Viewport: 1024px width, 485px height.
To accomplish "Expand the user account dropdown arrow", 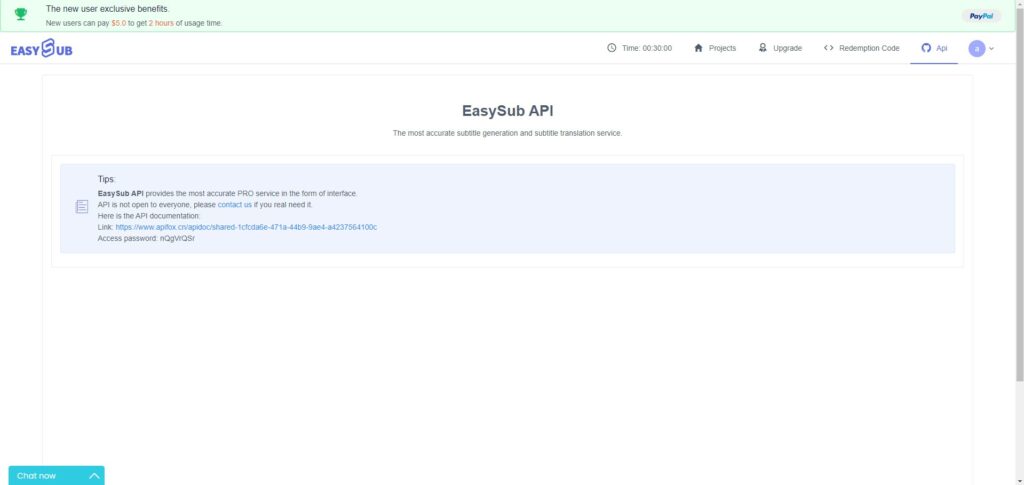I will point(991,48).
